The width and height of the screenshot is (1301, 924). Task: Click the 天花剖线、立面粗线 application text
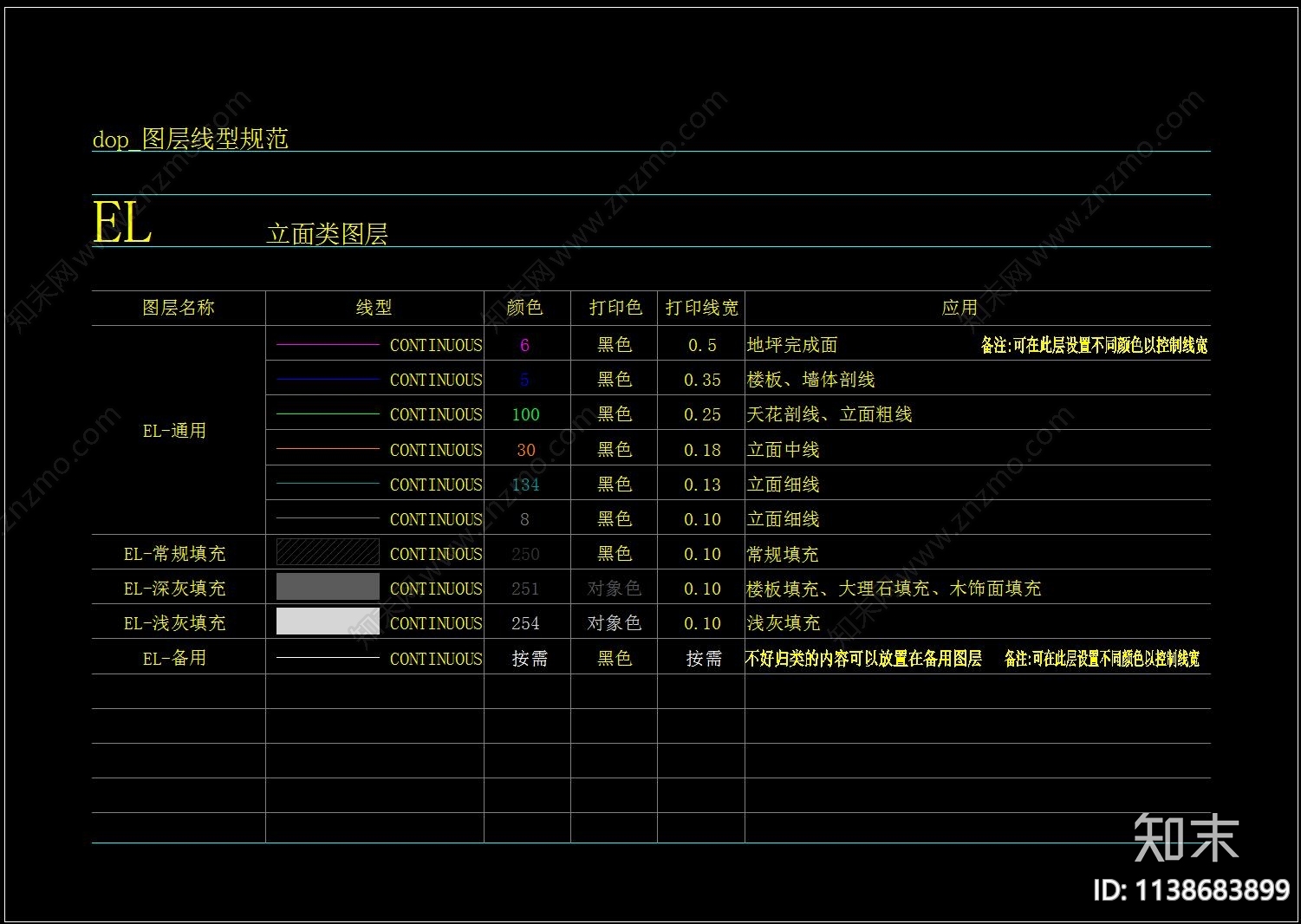829,414
